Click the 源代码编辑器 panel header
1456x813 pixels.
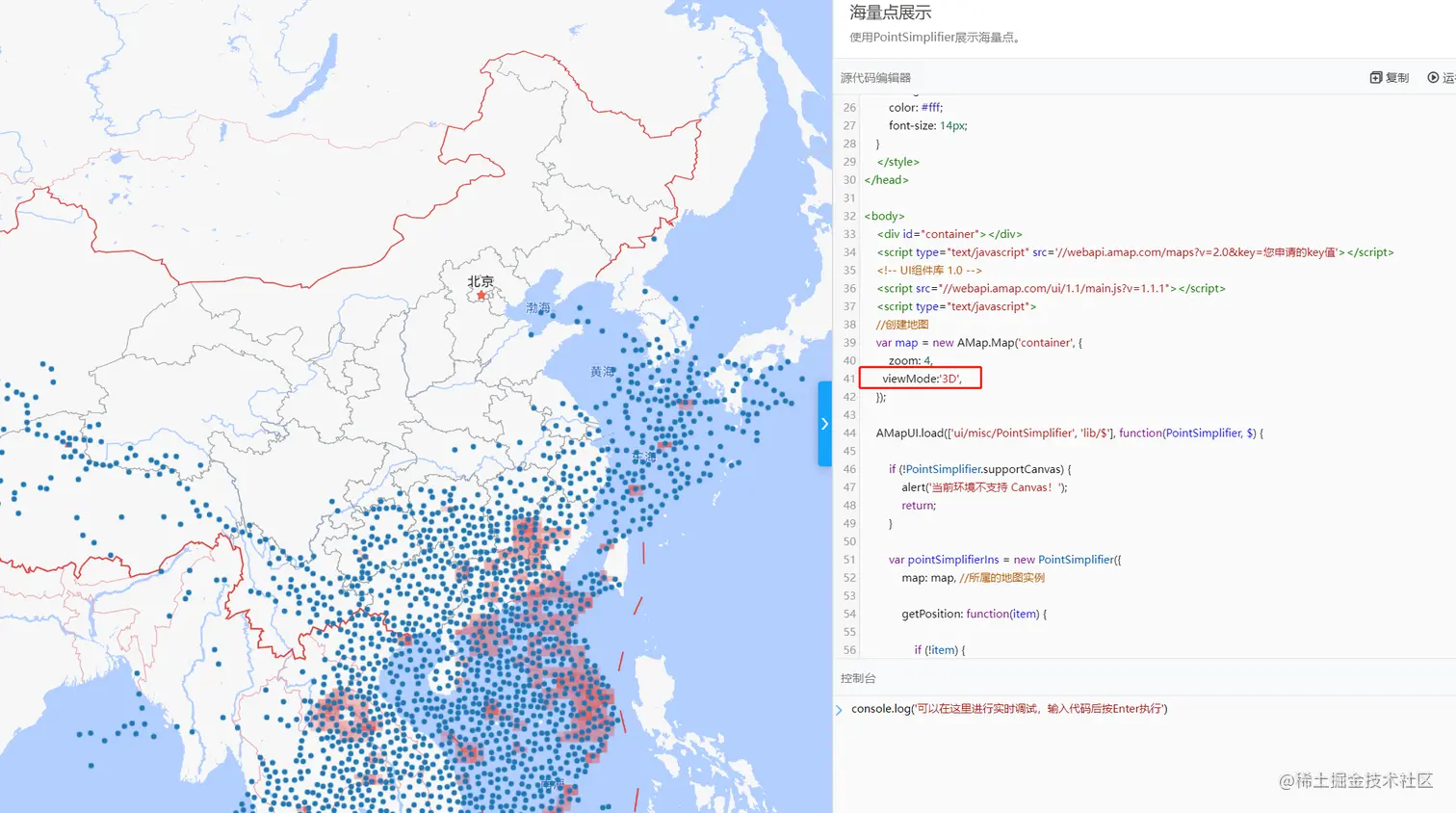pos(875,78)
